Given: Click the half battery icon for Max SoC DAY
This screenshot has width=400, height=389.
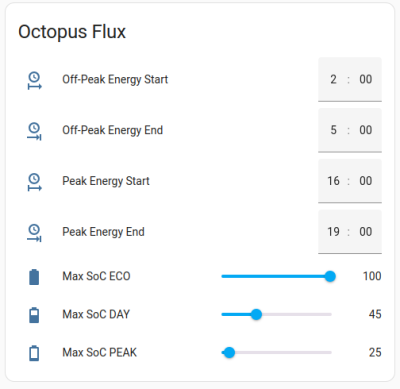Looking at the screenshot, I should point(34,315).
